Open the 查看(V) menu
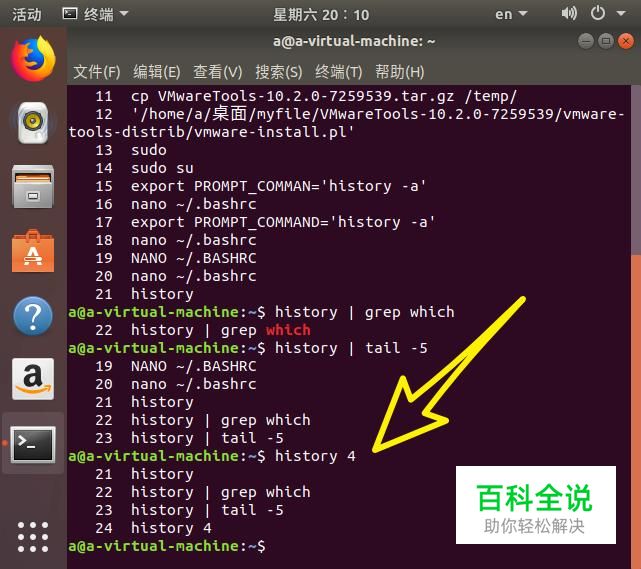The image size is (641, 569). pos(217,72)
